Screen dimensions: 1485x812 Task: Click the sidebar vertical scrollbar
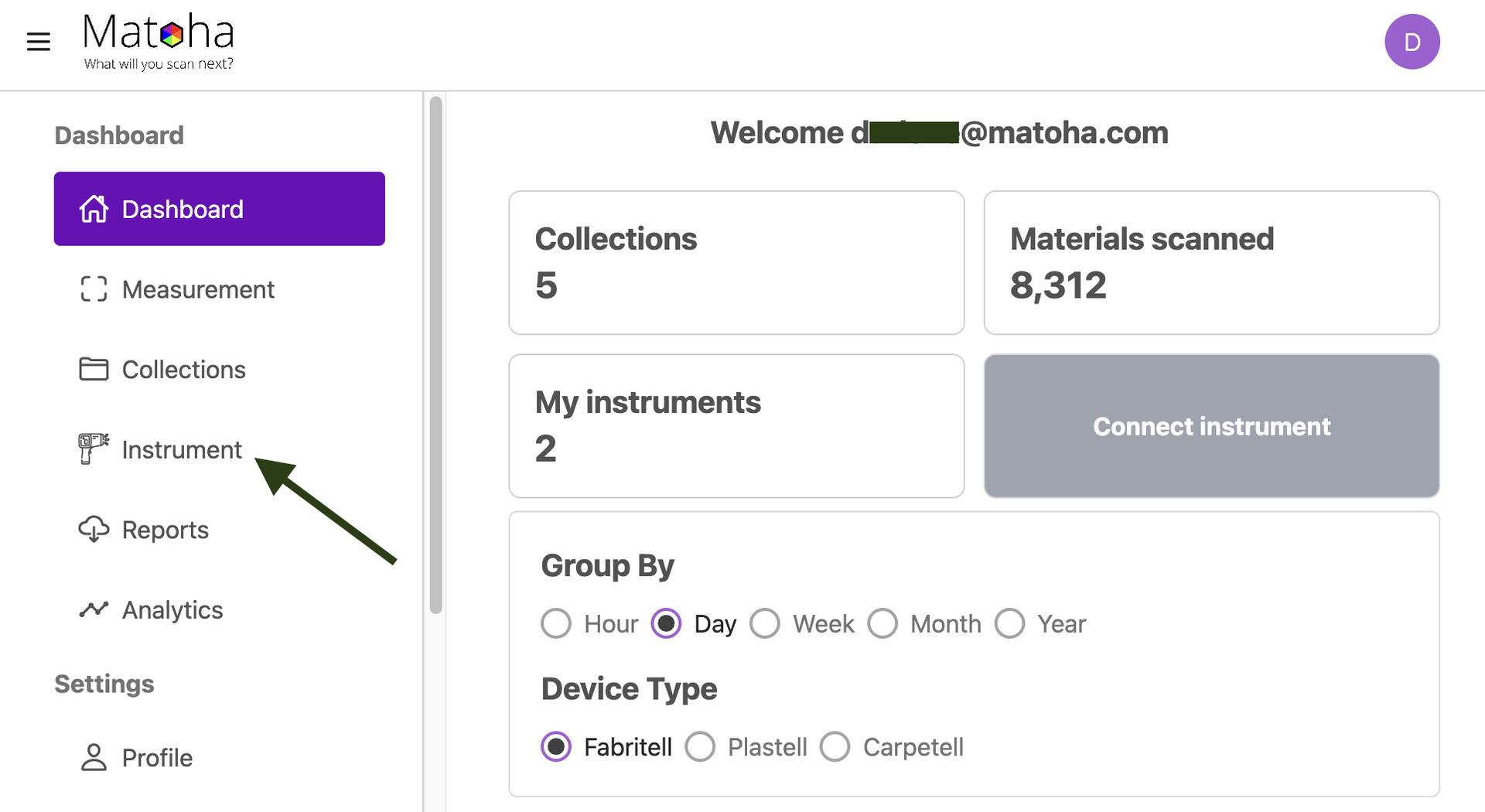tap(435, 356)
